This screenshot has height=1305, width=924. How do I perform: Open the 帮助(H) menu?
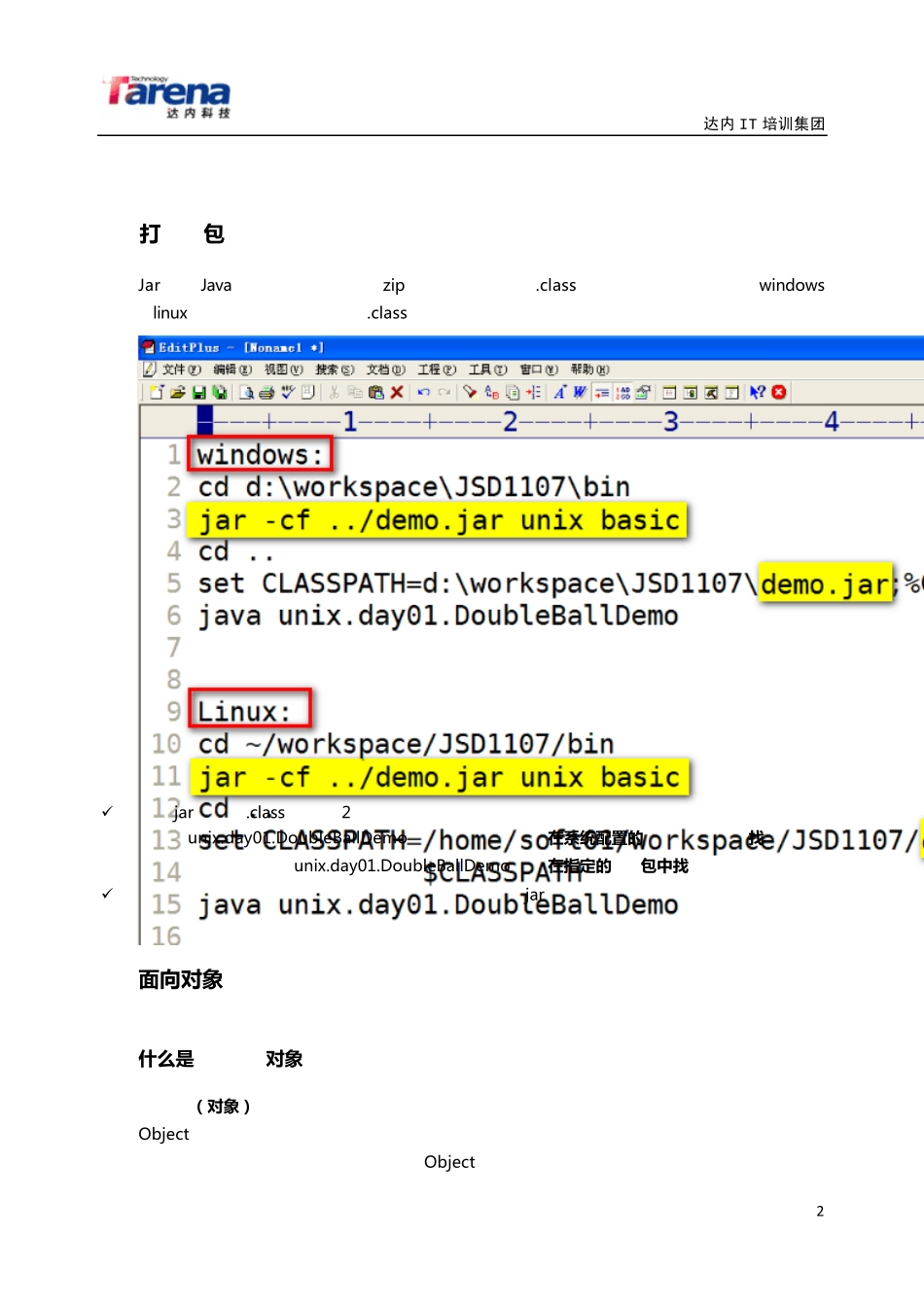pos(590,370)
